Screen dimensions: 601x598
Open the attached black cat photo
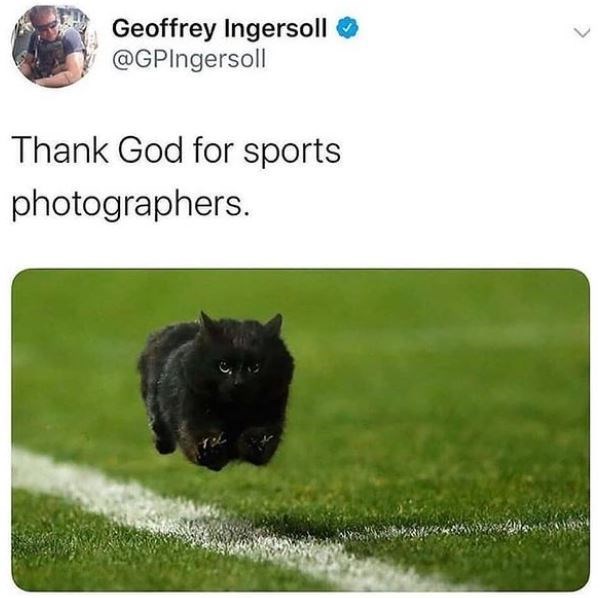tap(300, 430)
